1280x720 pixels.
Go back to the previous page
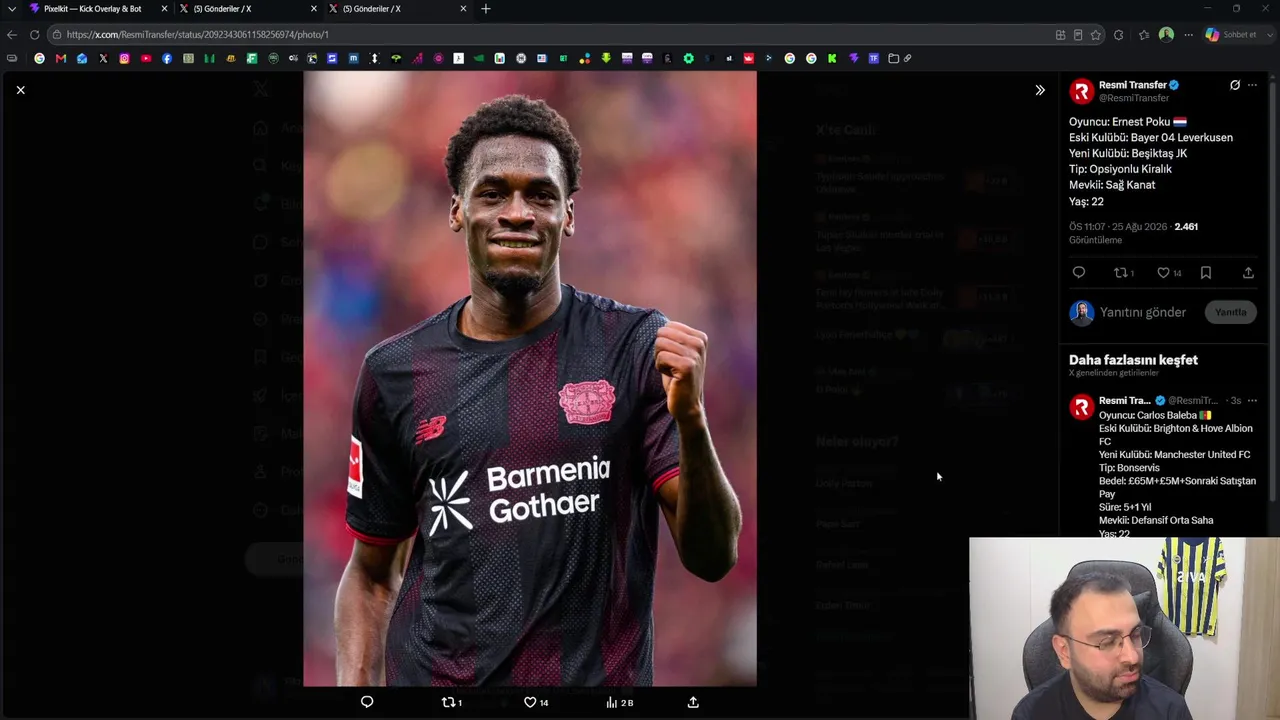click(12, 34)
